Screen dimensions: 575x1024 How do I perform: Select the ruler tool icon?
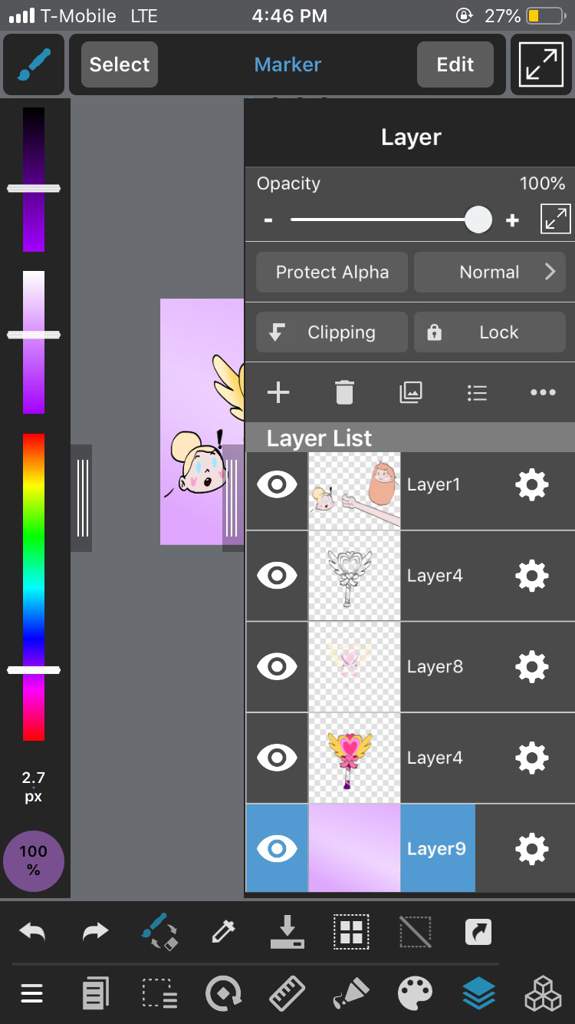click(288, 995)
